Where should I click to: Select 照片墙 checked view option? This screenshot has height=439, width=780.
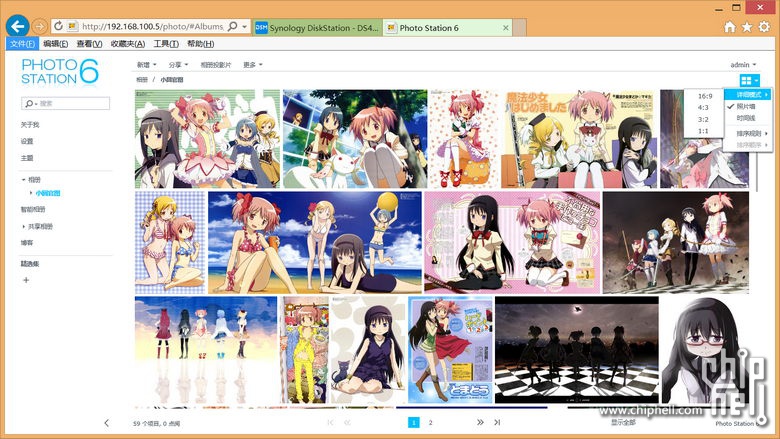point(748,106)
